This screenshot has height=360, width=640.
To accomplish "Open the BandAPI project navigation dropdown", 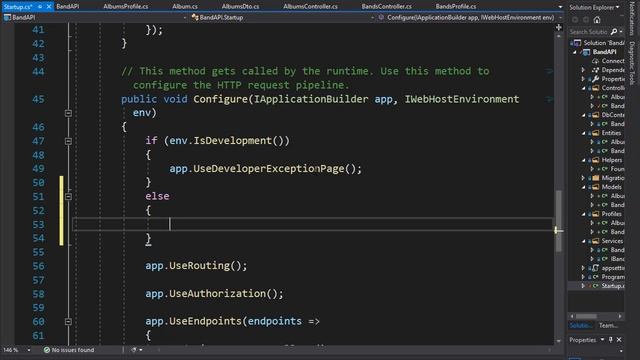I will coord(185,18).
